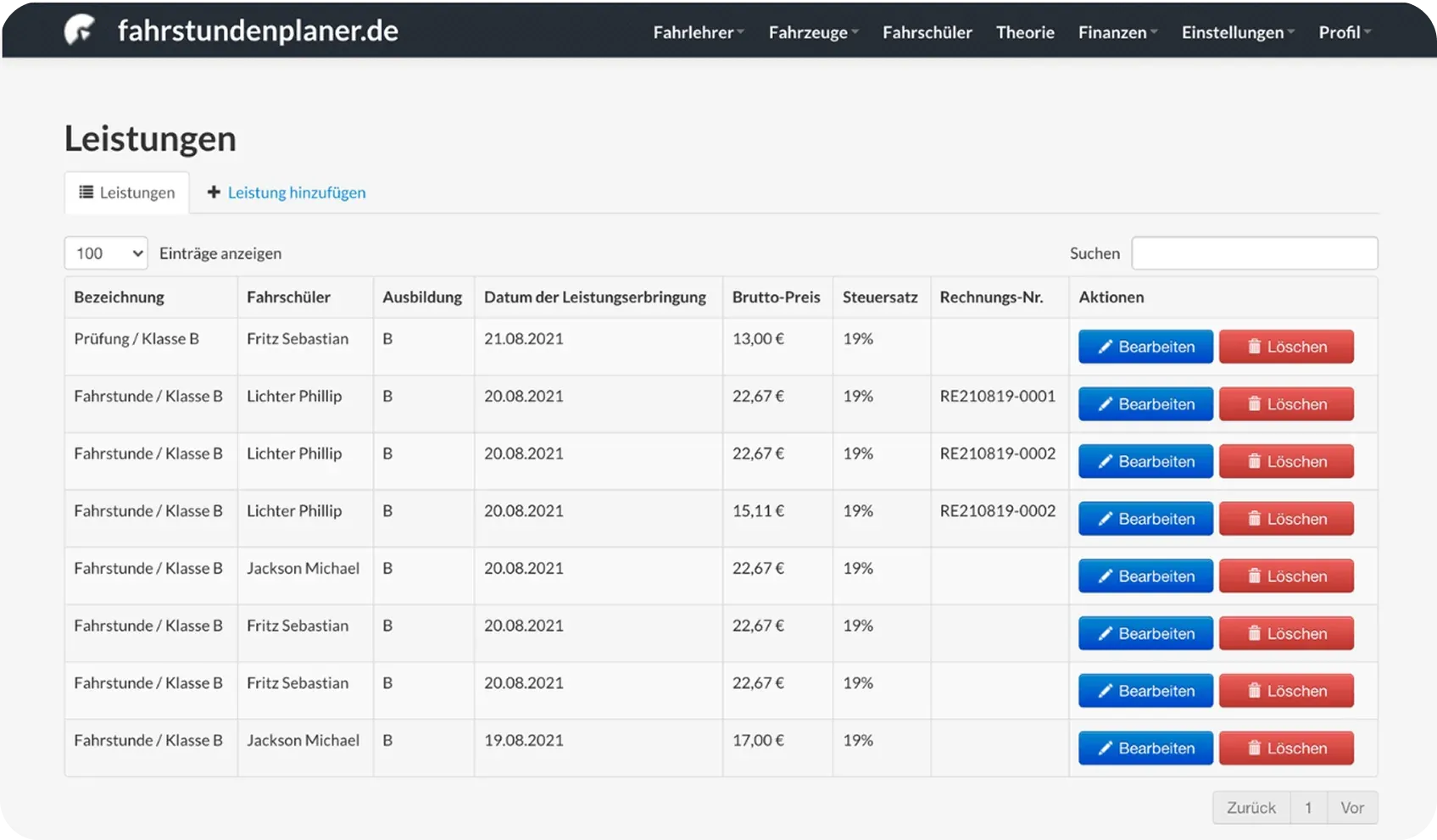Open the Leistung hinzufügen tab
Screen dimensions: 1437x840
coord(296,192)
